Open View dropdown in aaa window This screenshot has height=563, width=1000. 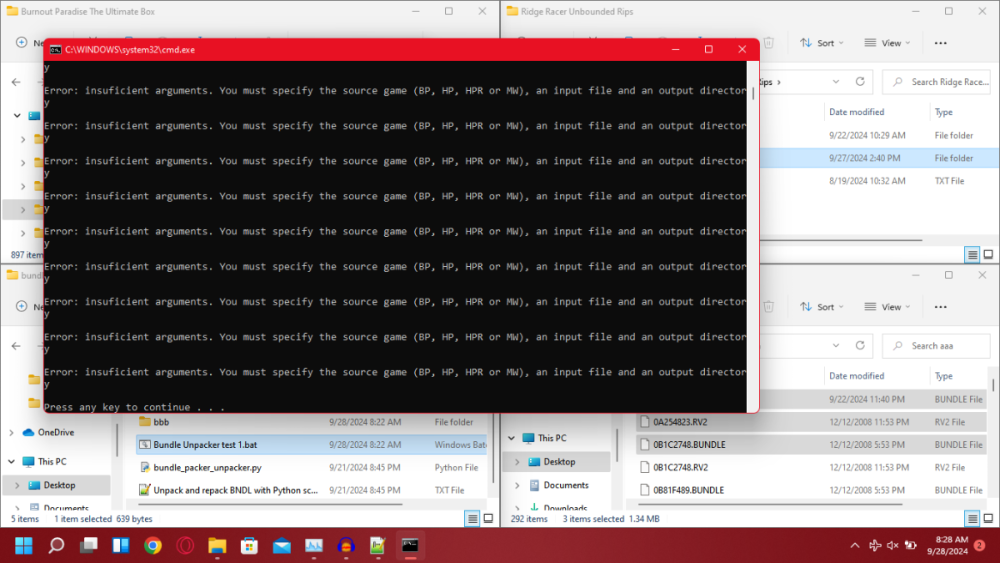[x=887, y=307]
